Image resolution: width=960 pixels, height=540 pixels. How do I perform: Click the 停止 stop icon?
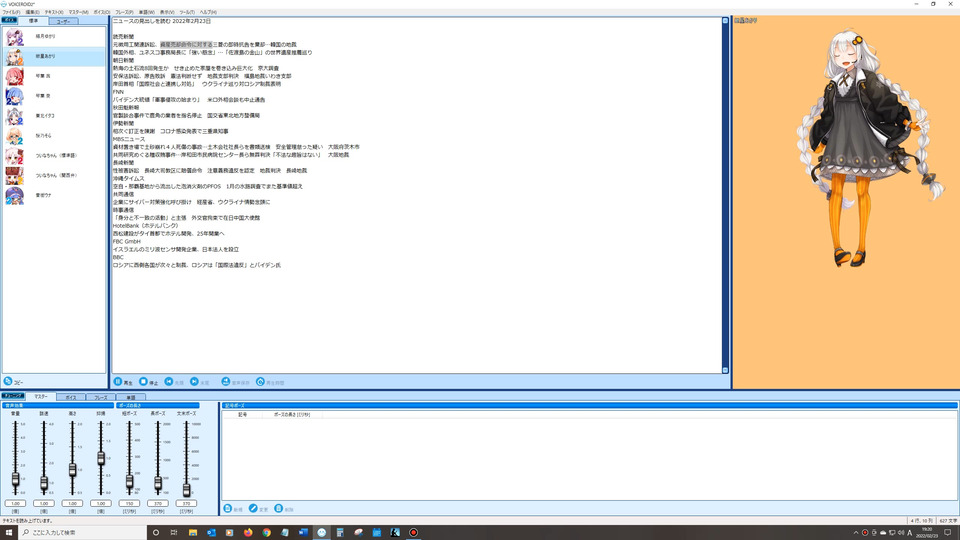coord(143,381)
